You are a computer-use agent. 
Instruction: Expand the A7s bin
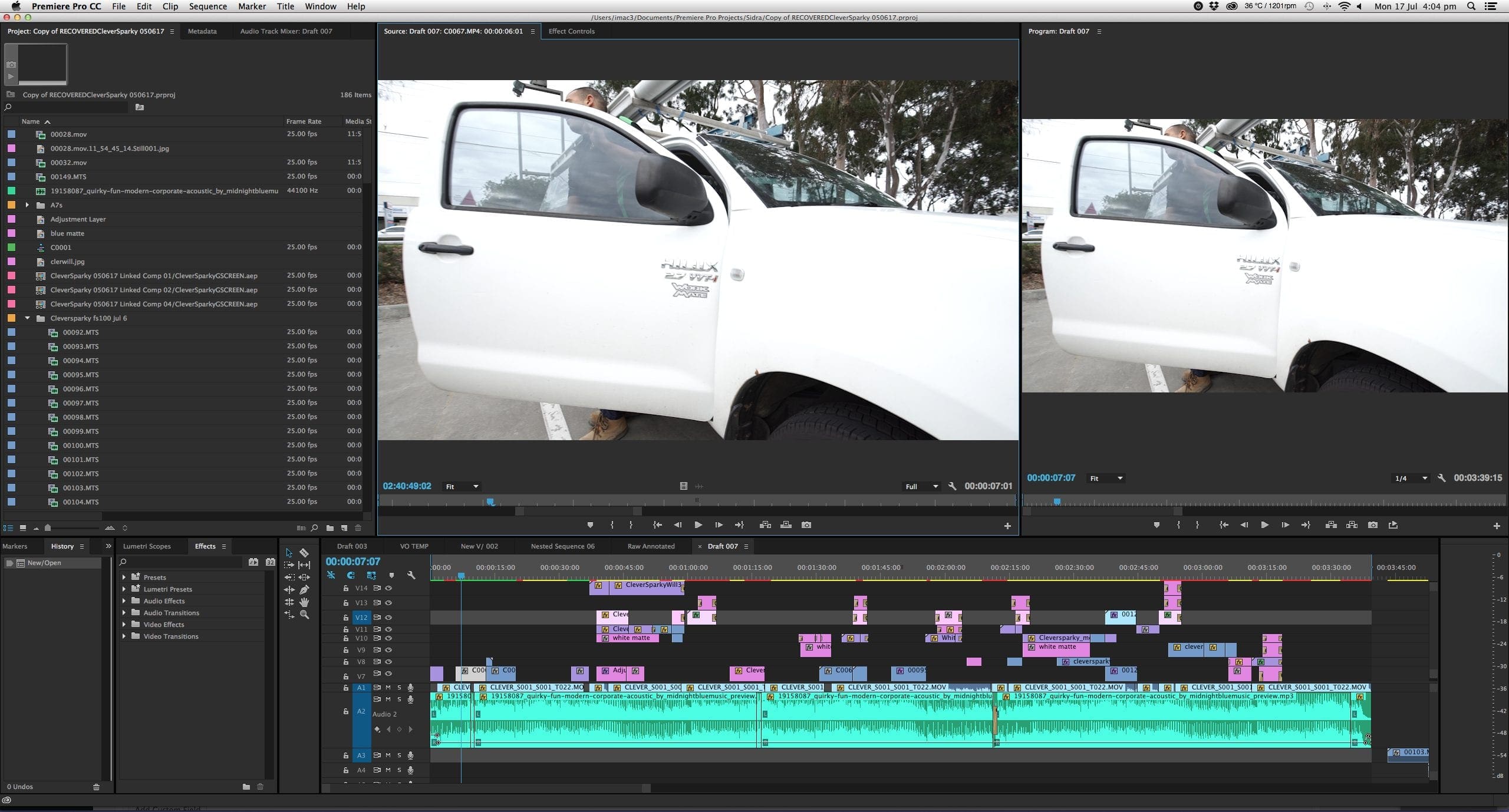pos(27,205)
